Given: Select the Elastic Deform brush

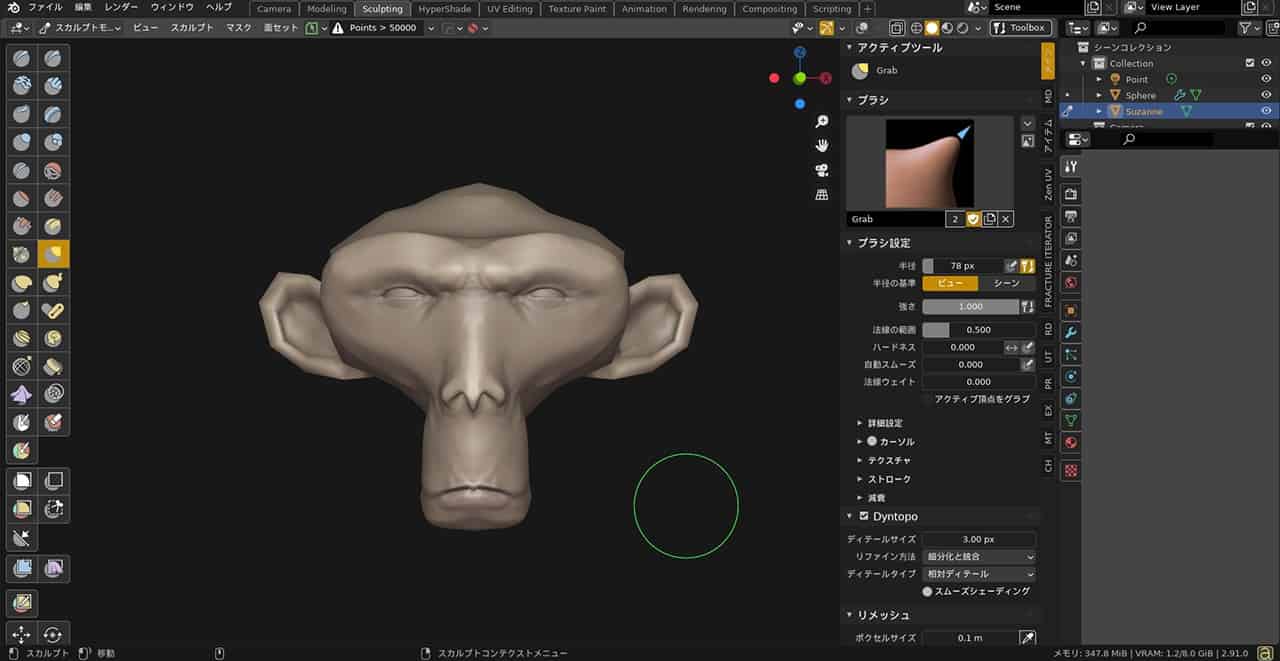Looking at the screenshot, I should pos(22,282).
